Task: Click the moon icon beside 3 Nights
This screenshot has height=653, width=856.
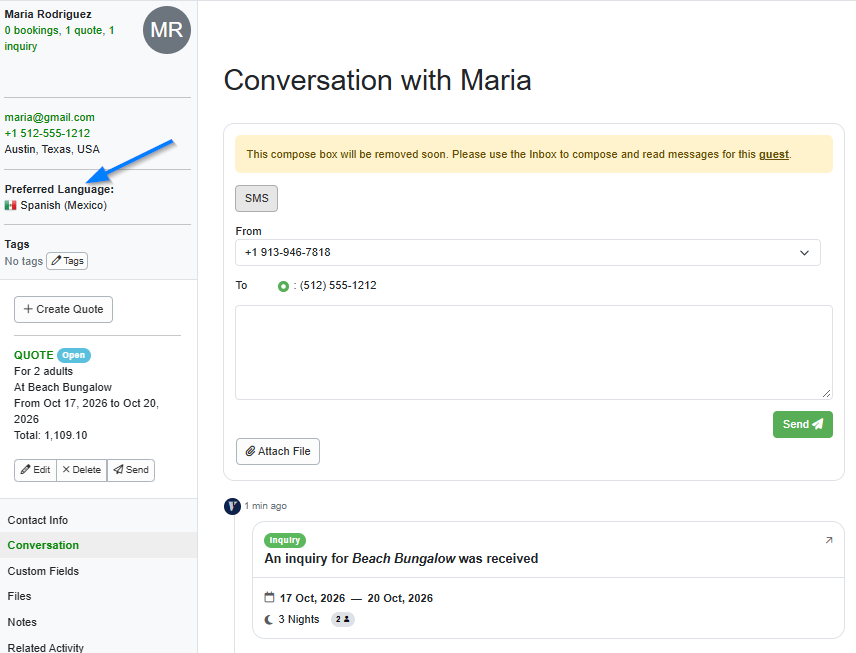Action: tap(269, 620)
